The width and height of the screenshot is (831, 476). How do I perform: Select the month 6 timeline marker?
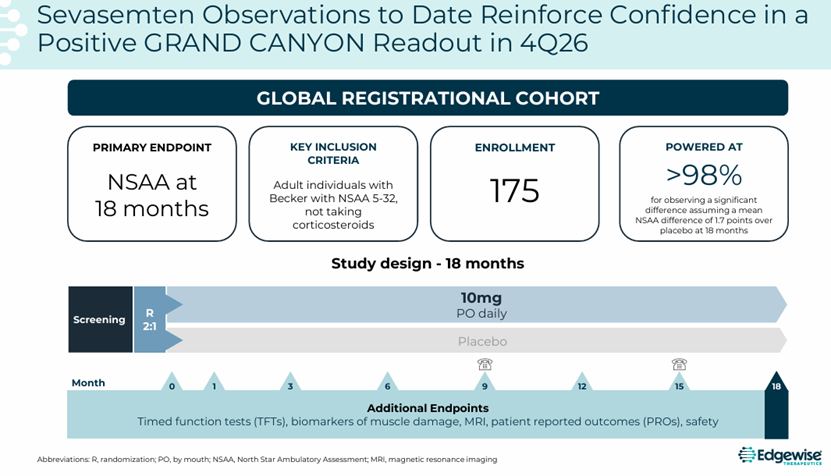pos(387,382)
